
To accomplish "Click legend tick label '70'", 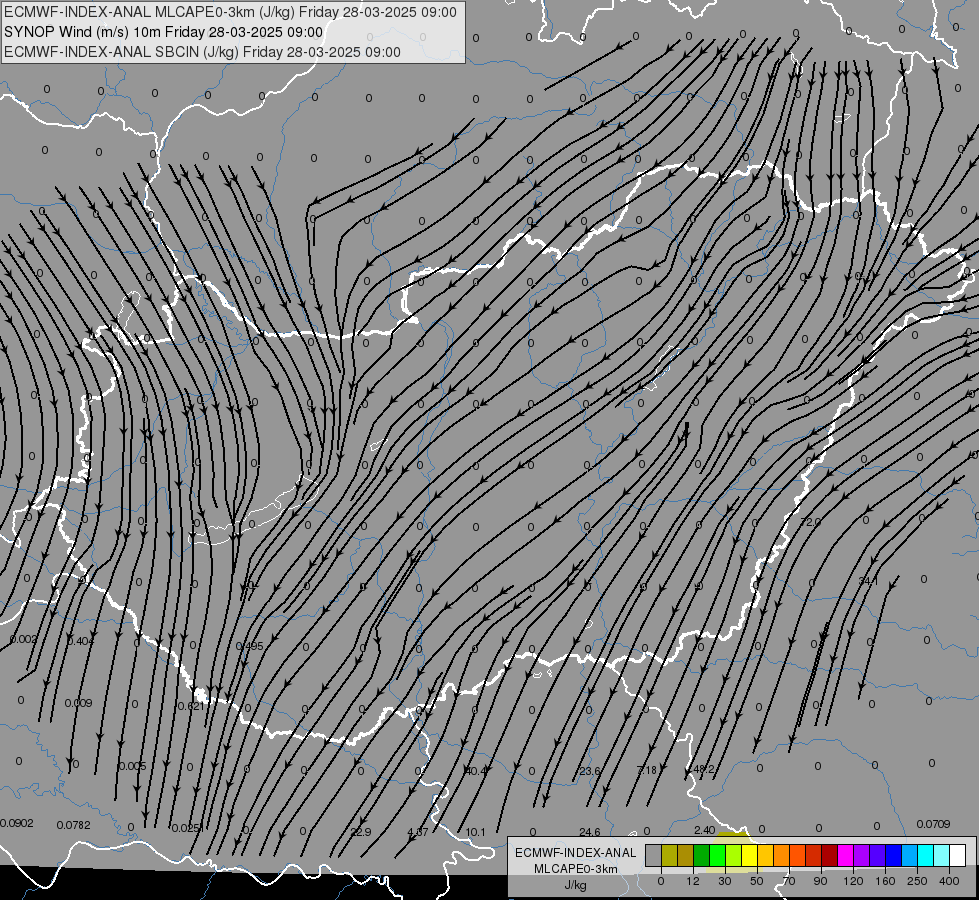I will tap(789, 881).
